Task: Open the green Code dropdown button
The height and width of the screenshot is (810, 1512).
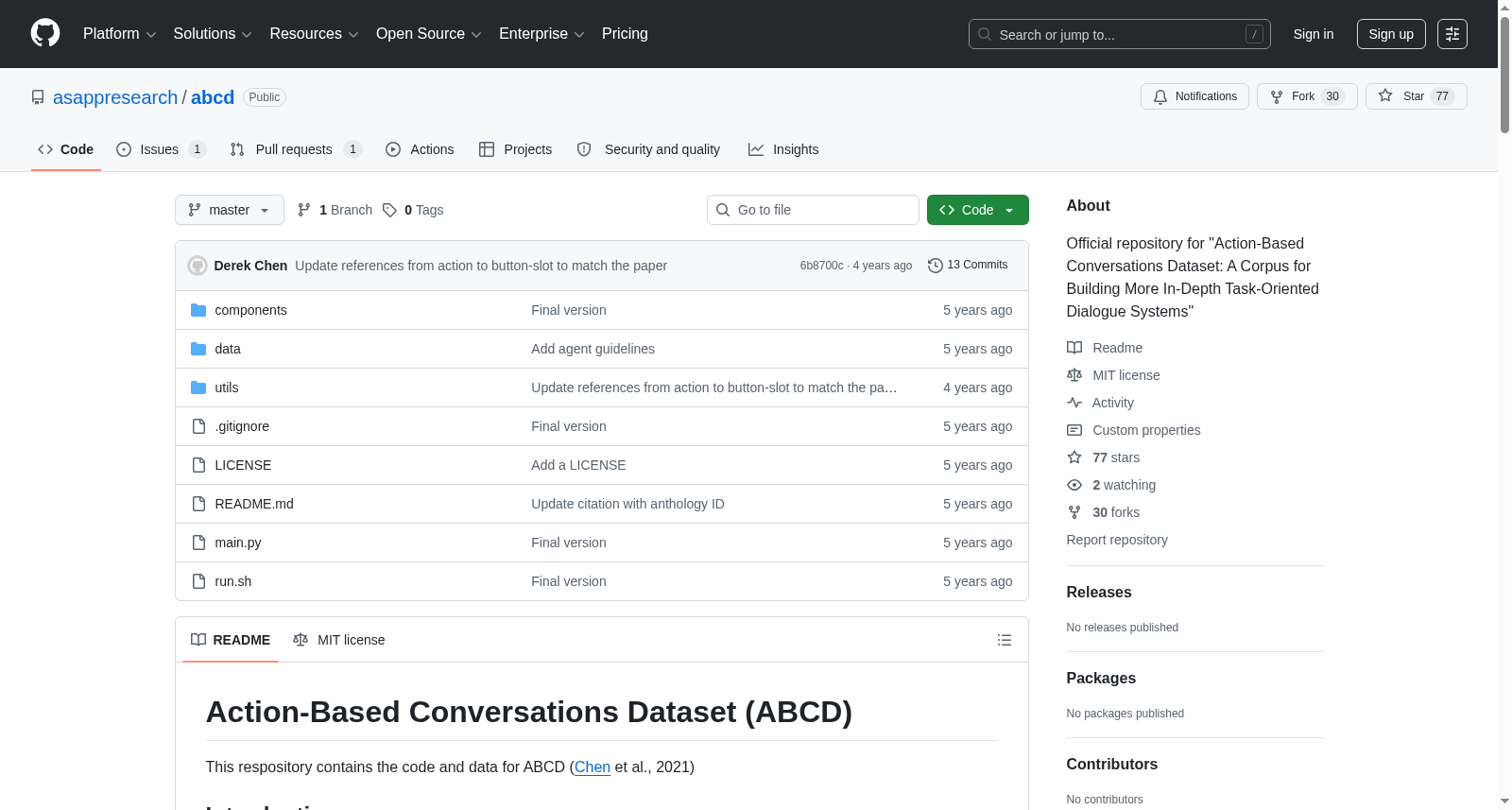Action: click(x=978, y=210)
